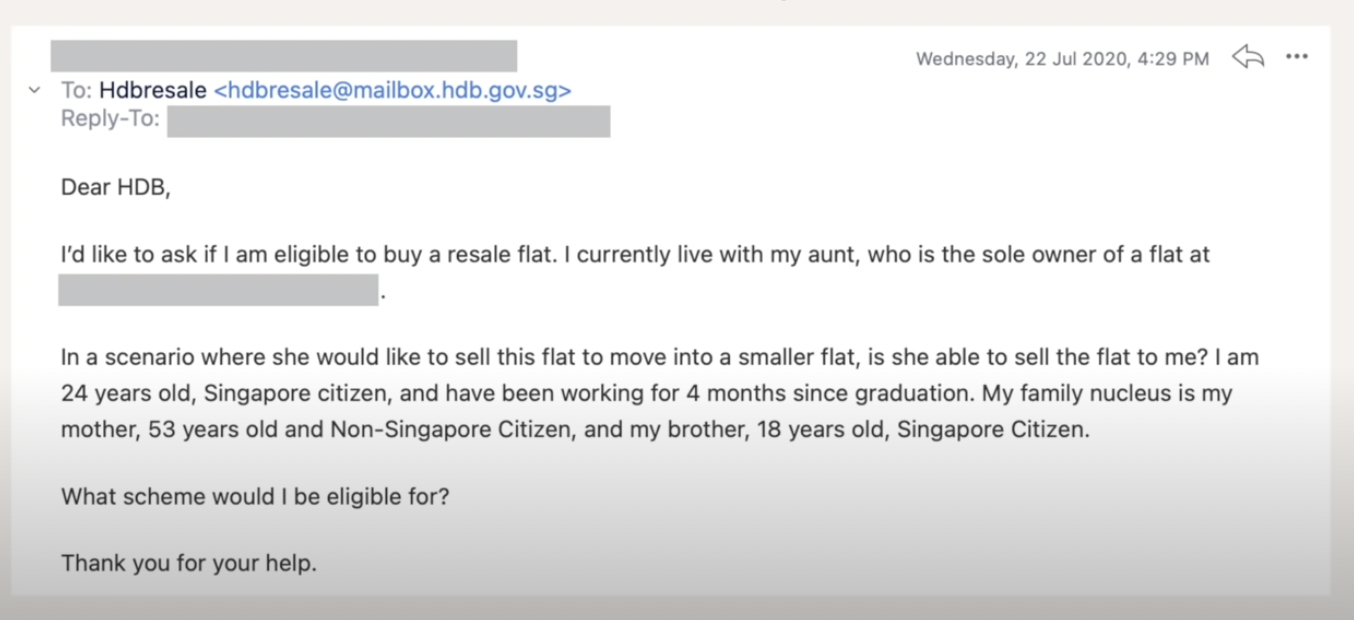Click the line starting "mother, 53 years old"
The image size is (1354, 620).
(x=575, y=430)
